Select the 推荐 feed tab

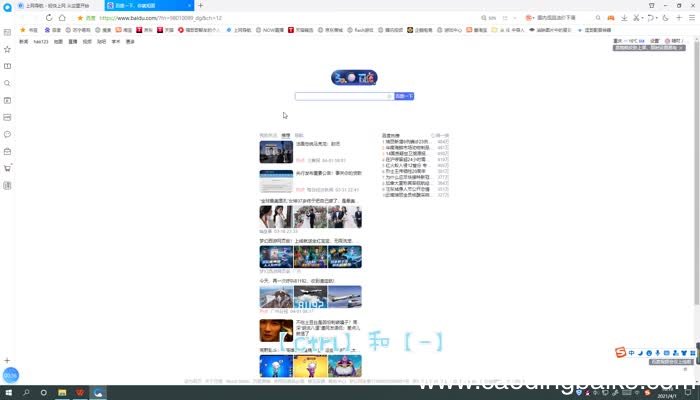(286, 135)
